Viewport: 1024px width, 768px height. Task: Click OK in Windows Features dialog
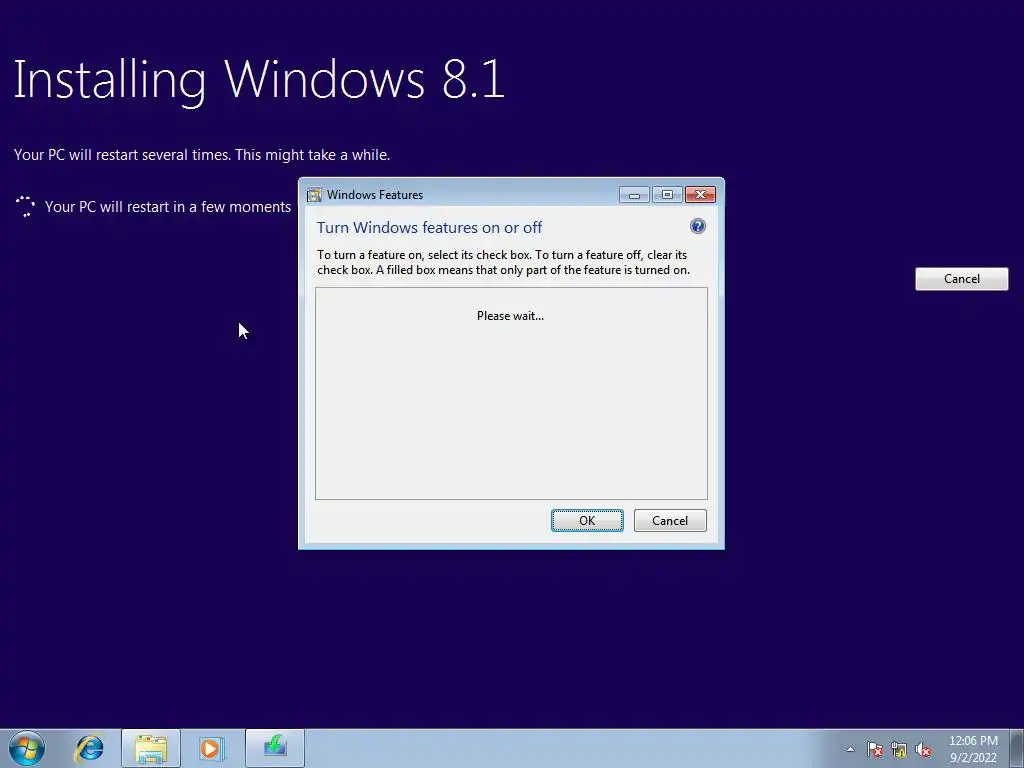point(587,520)
